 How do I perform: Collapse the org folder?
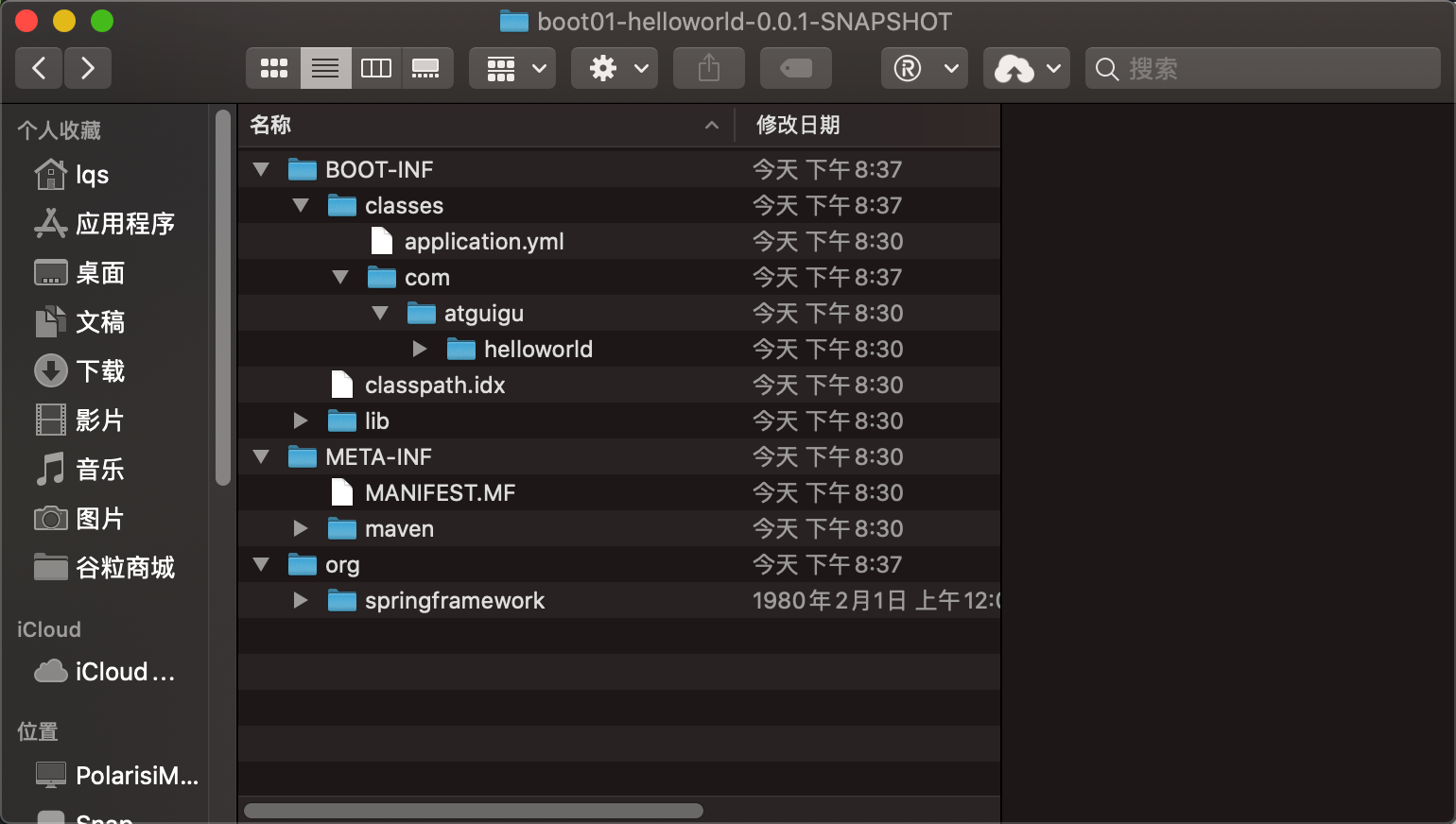(x=262, y=565)
